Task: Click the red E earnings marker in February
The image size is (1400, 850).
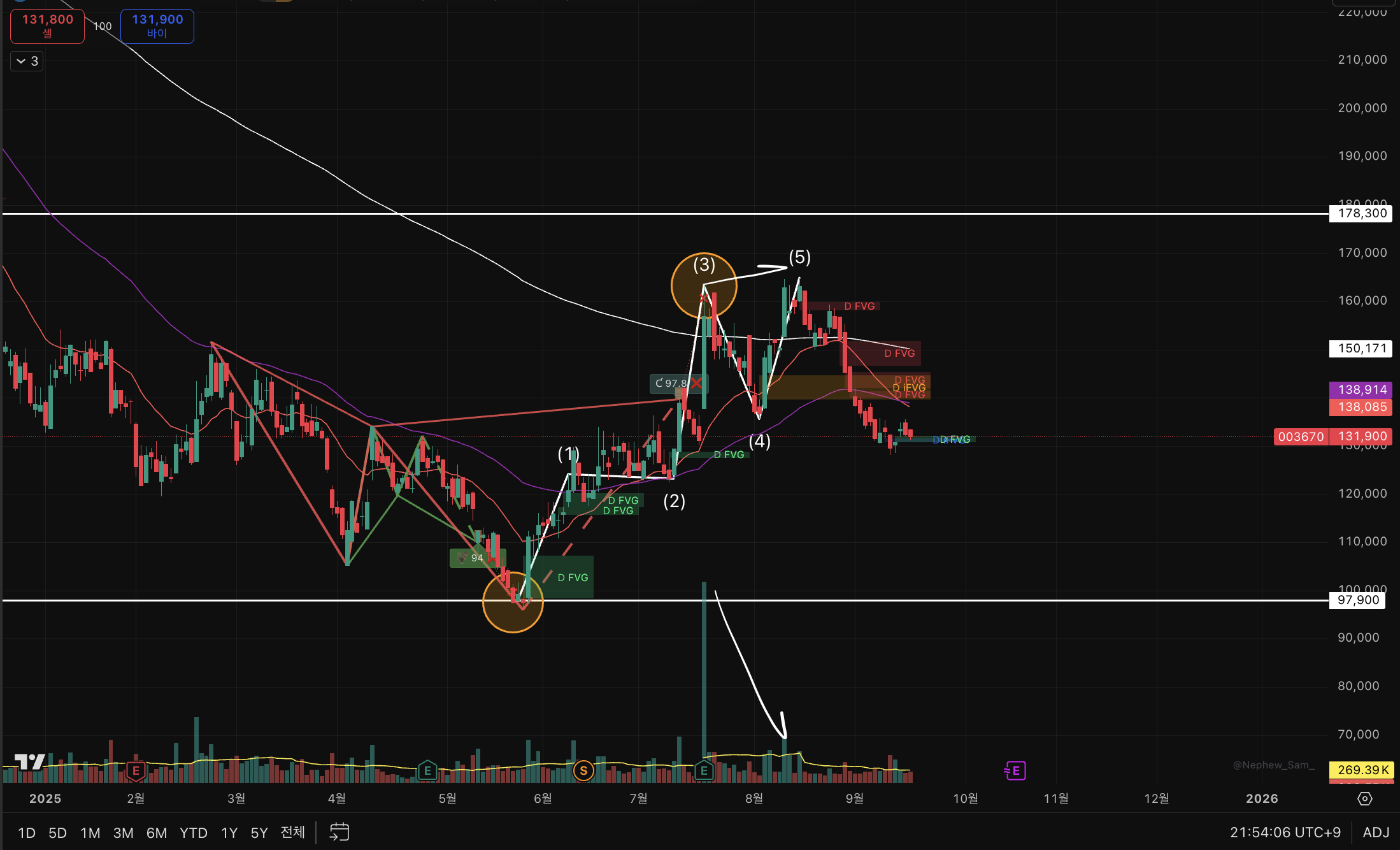Action: pos(136,770)
